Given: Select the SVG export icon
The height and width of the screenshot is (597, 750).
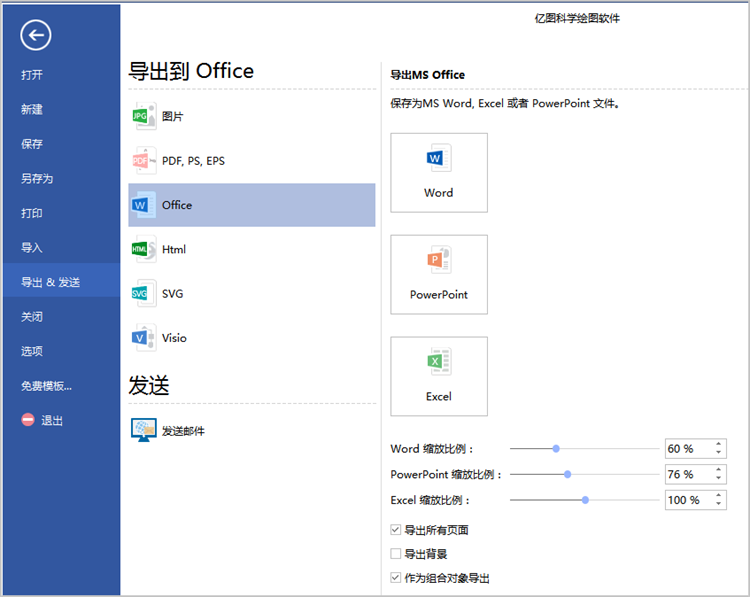Looking at the screenshot, I should point(144,293).
